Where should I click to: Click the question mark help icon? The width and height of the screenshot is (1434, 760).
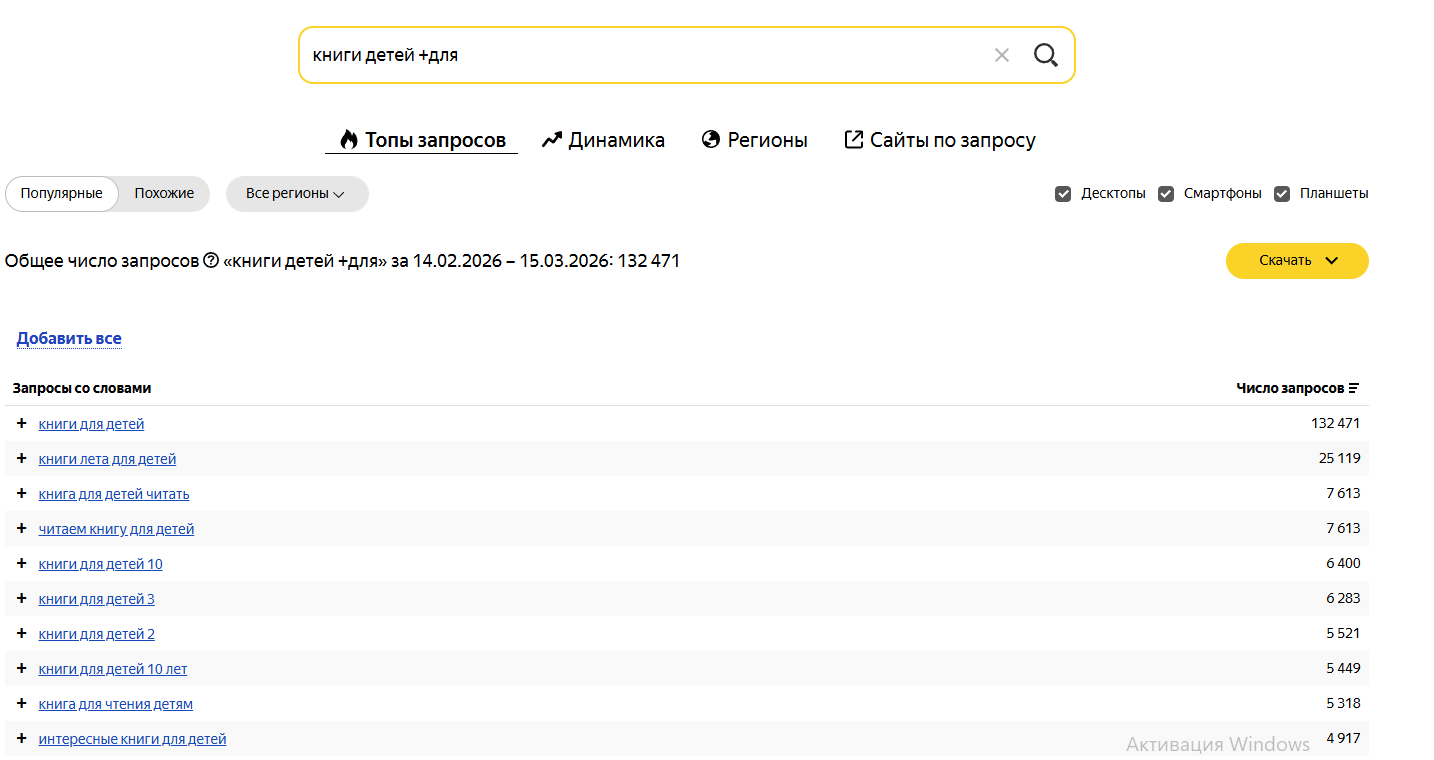[211, 261]
